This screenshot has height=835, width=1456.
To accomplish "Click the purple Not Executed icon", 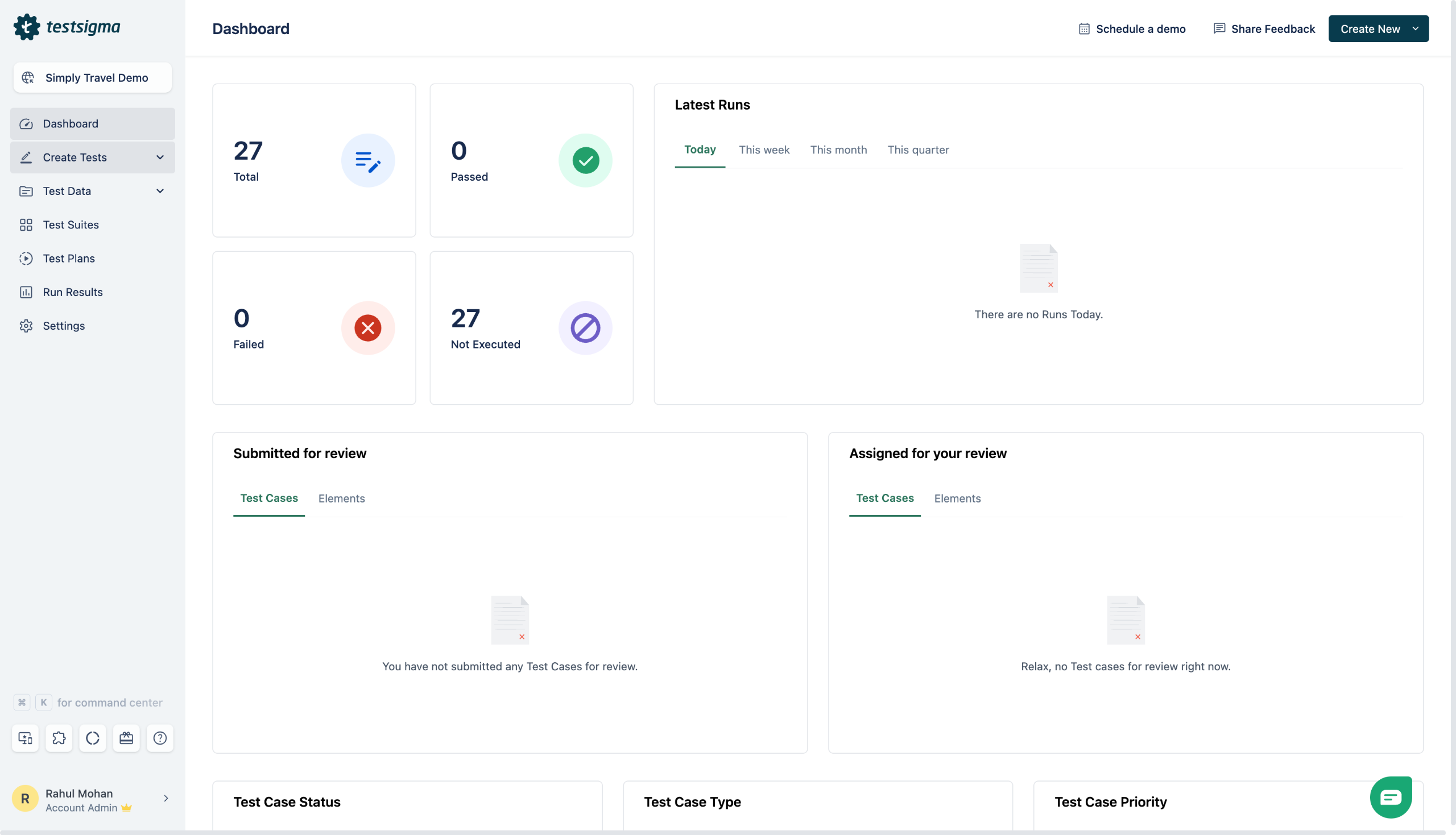I will pyautogui.click(x=585, y=328).
